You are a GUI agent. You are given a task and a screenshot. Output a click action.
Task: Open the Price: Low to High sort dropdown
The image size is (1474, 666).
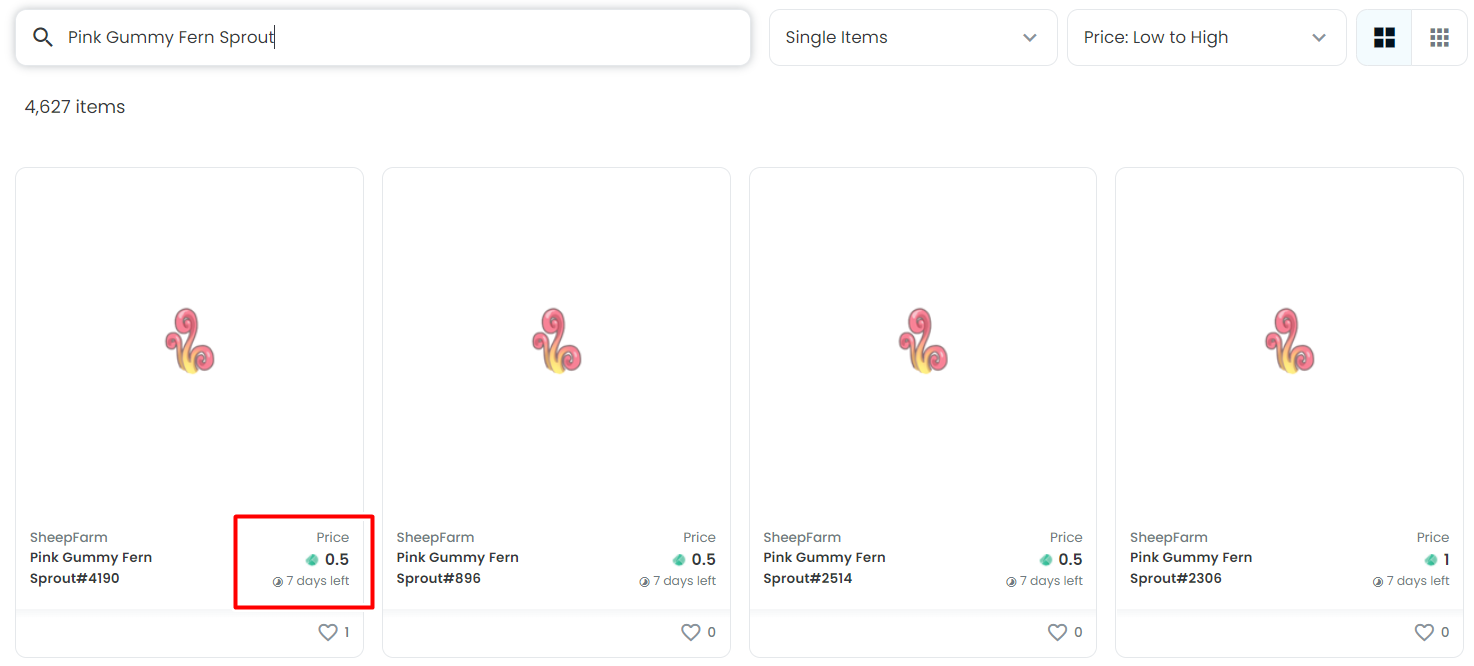pos(1207,38)
